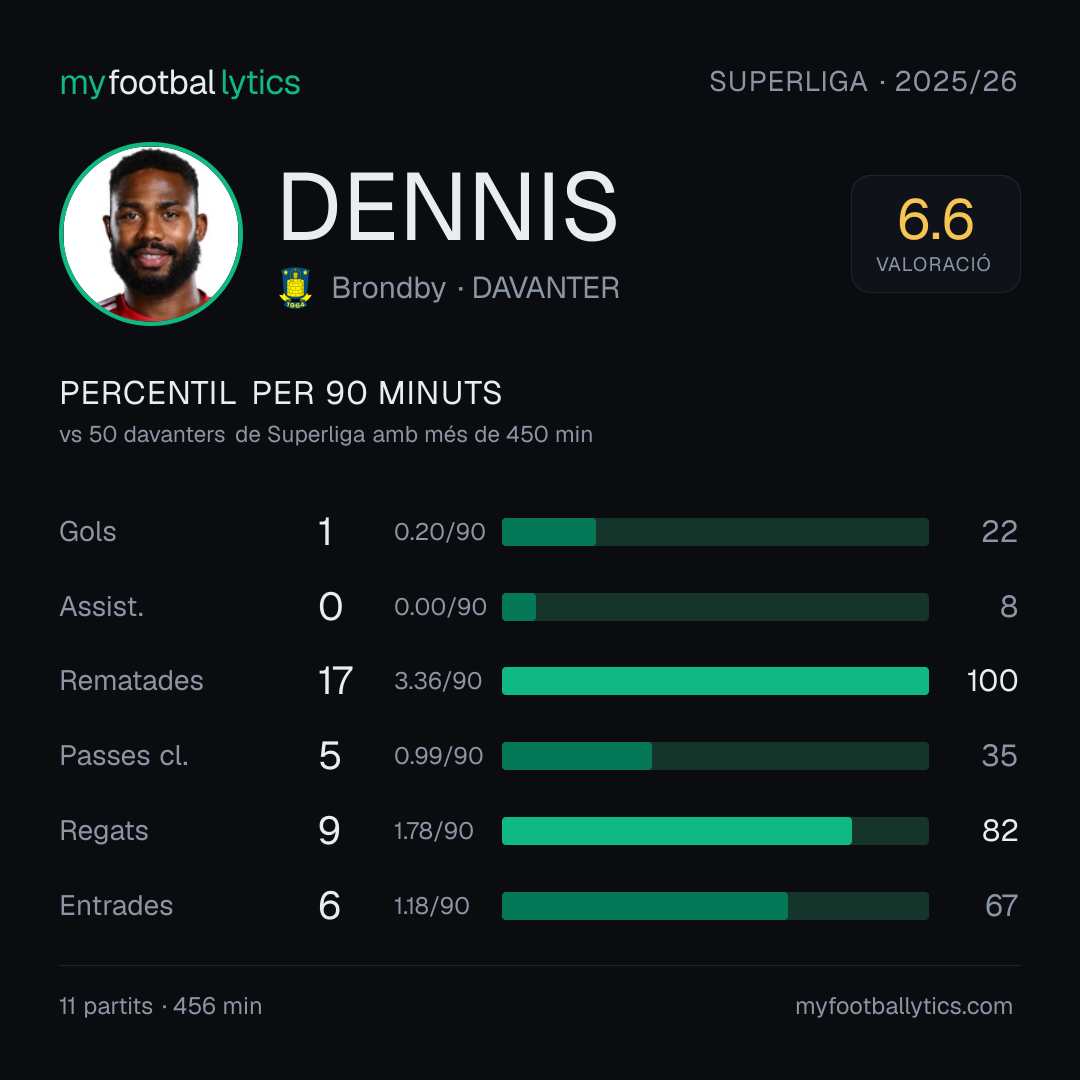Click the Dennis player portrait
This screenshot has width=1080, height=1080.
(151, 233)
